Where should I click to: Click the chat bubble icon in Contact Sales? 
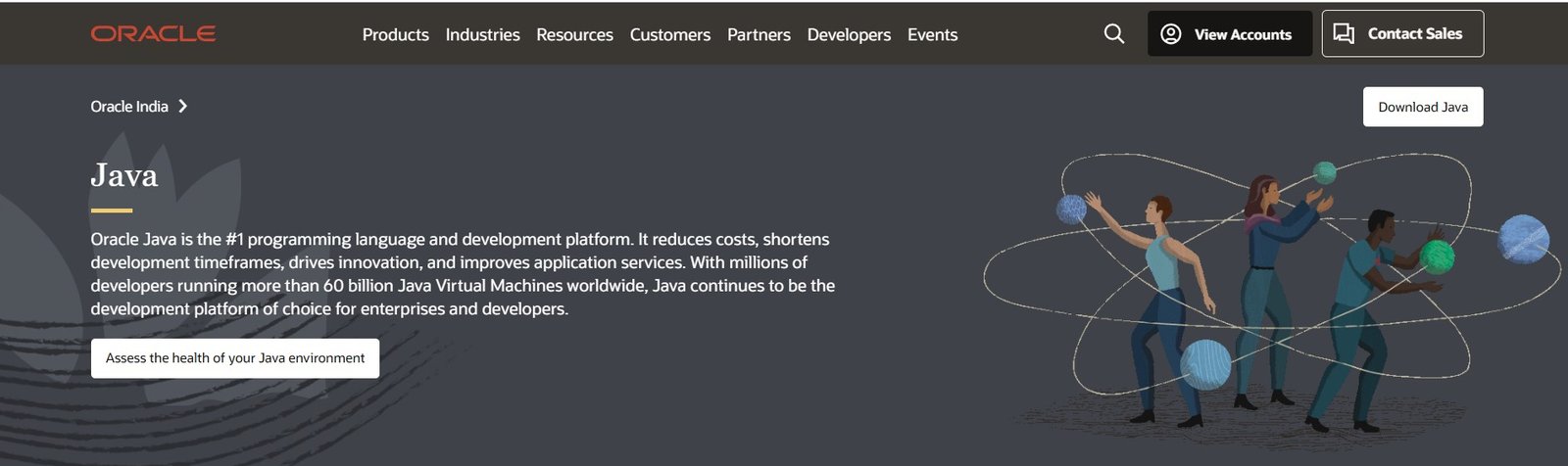pos(1344,34)
